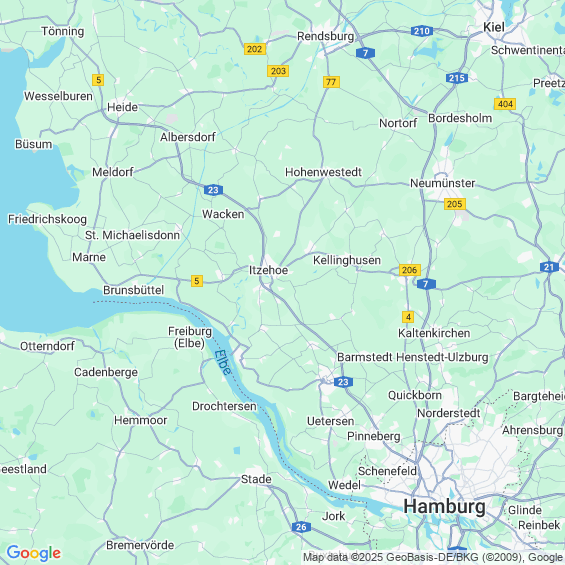Viewport: 565px width, 565px height.
Task: Click the yellow 205 road shield near Neumünster
Action: [455, 204]
